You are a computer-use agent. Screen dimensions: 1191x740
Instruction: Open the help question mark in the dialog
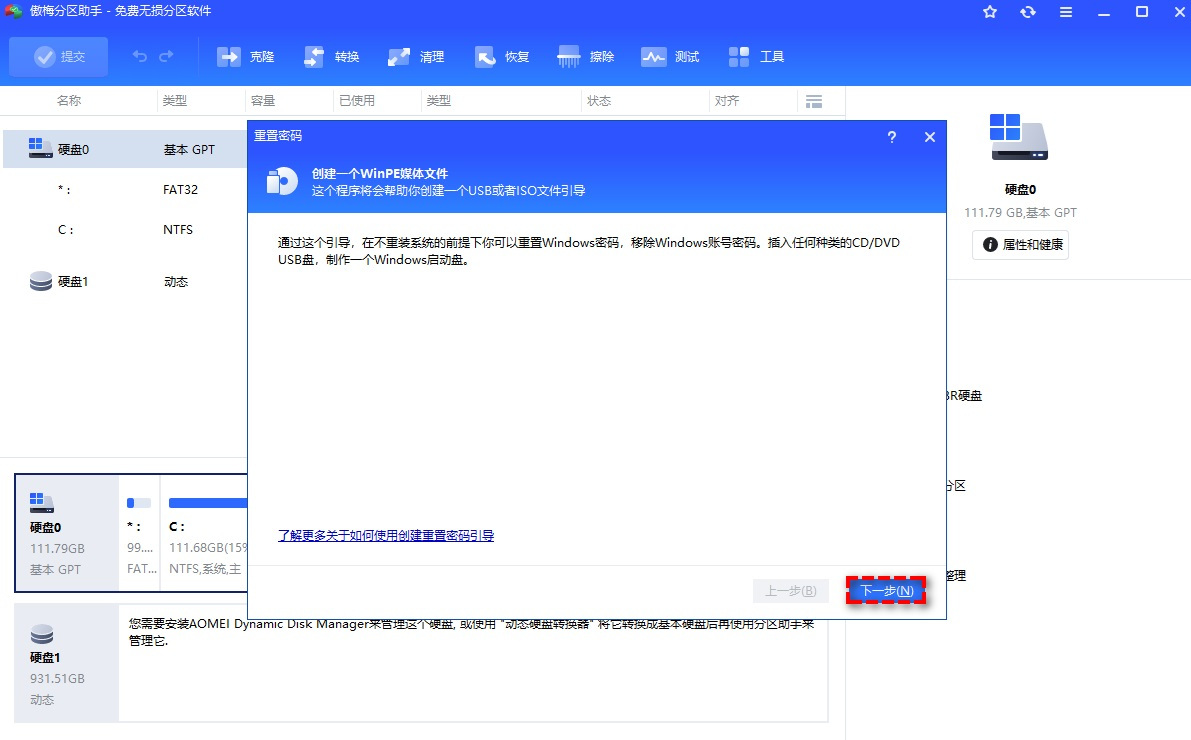click(892, 138)
